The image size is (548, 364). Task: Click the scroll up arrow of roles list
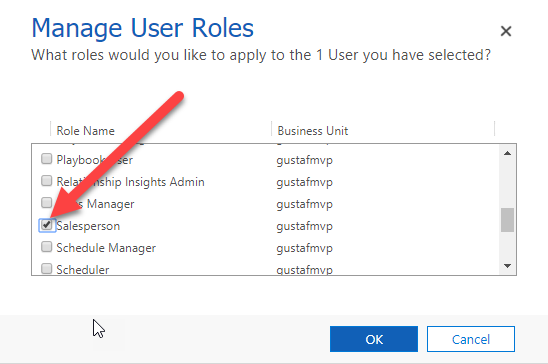click(507, 153)
